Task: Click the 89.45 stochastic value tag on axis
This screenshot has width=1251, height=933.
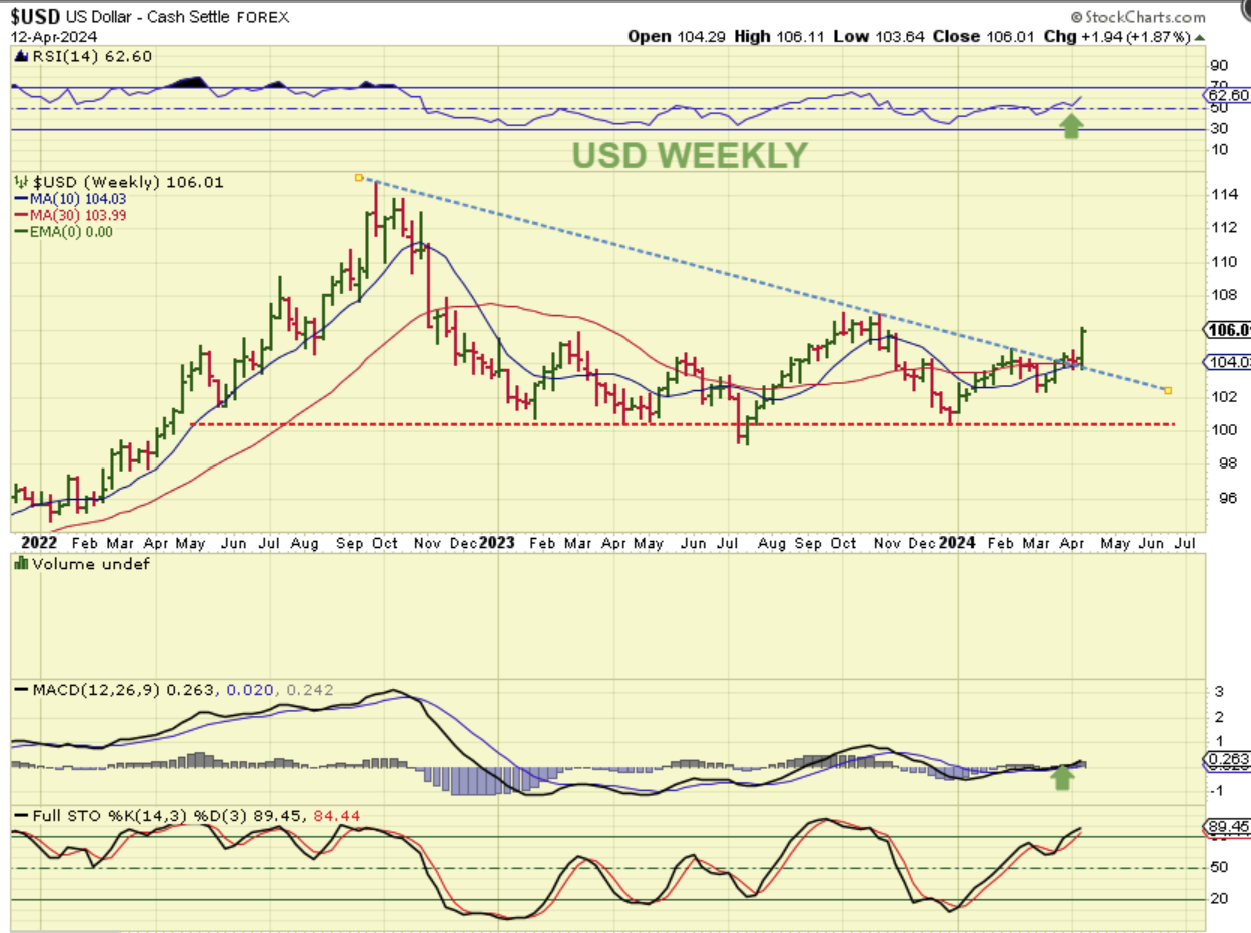Action: (1228, 827)
